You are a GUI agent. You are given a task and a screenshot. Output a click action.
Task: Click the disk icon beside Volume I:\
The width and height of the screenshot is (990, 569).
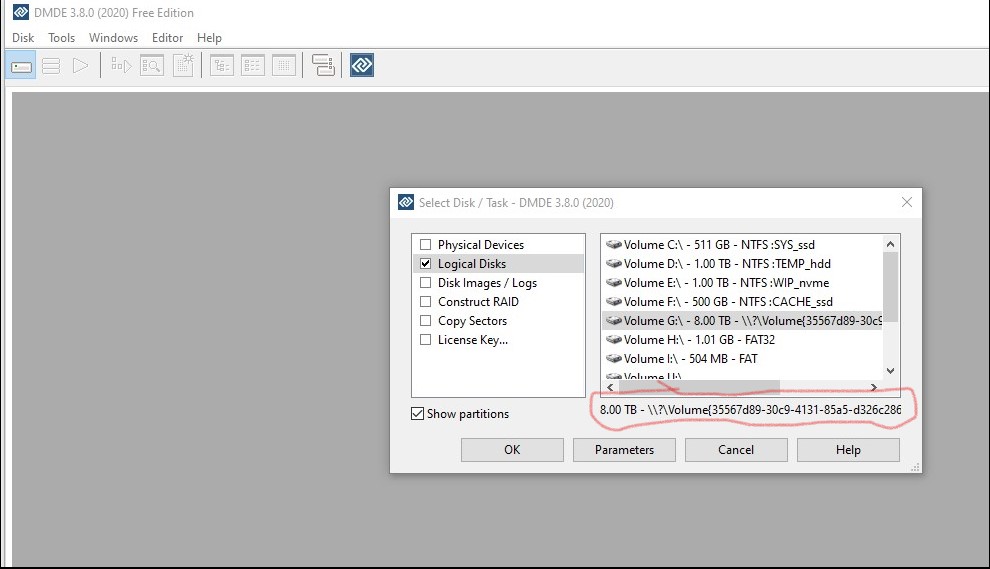pos(613,358)
